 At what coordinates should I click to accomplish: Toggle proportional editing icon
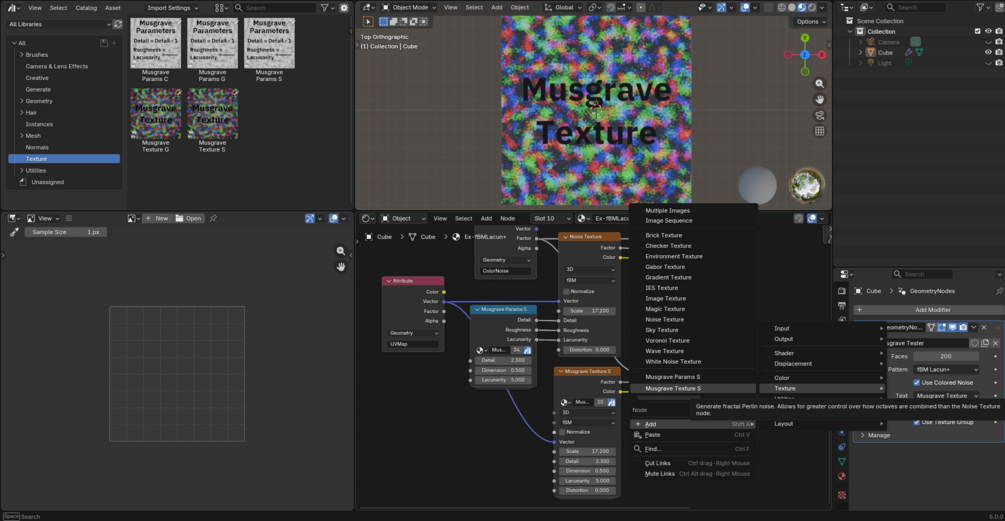pyautogui.click(x=641, y=8)
